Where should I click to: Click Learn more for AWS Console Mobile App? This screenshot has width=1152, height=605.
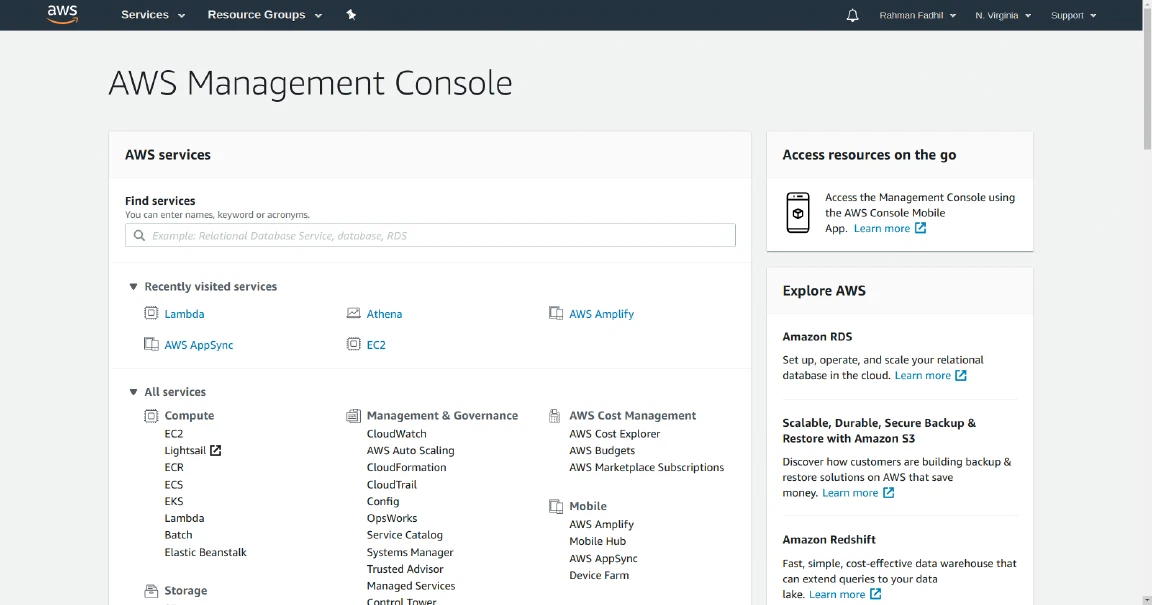pos(882,229)
